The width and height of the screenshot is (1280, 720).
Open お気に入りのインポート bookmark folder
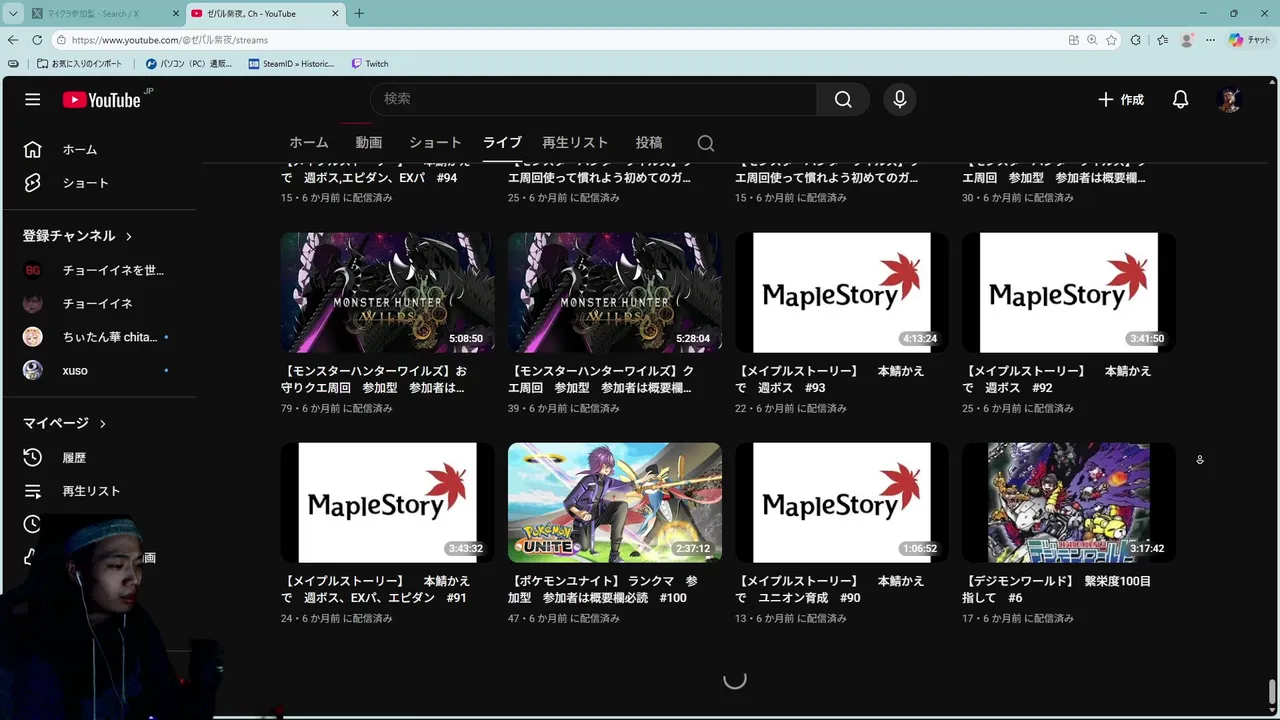[x=80, y=63]
